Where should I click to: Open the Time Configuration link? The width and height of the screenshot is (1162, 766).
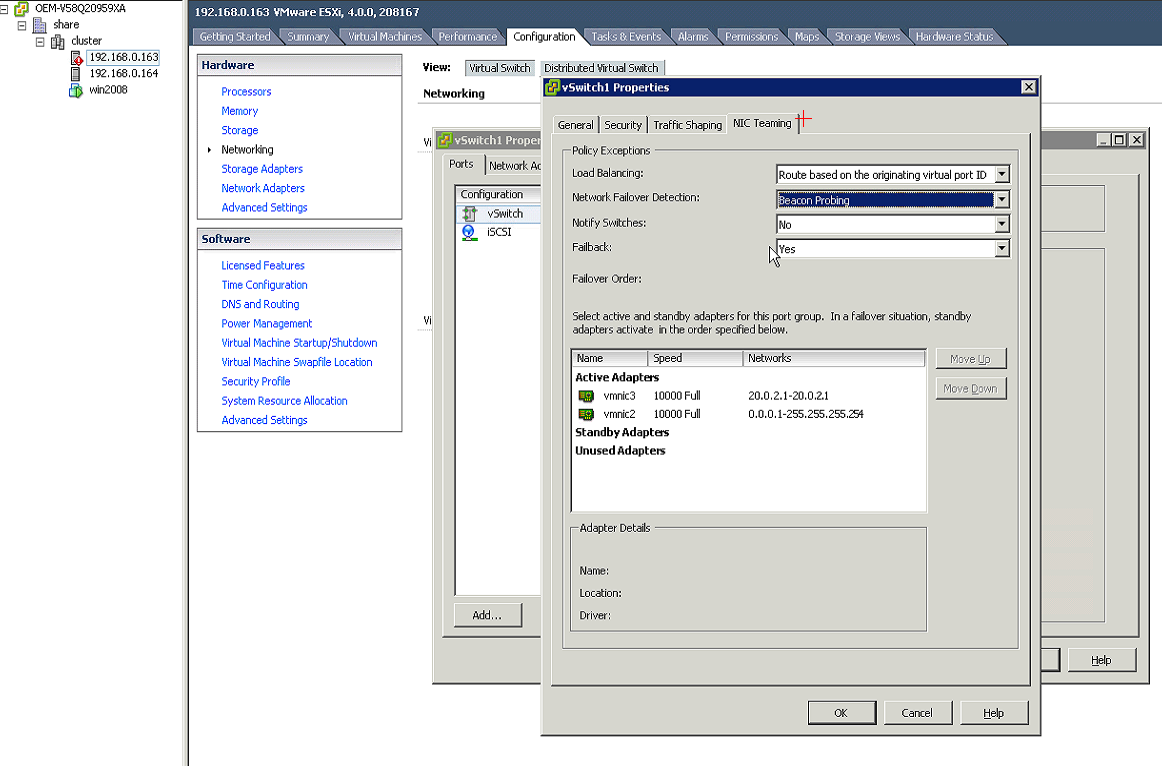tap(264, 284)
